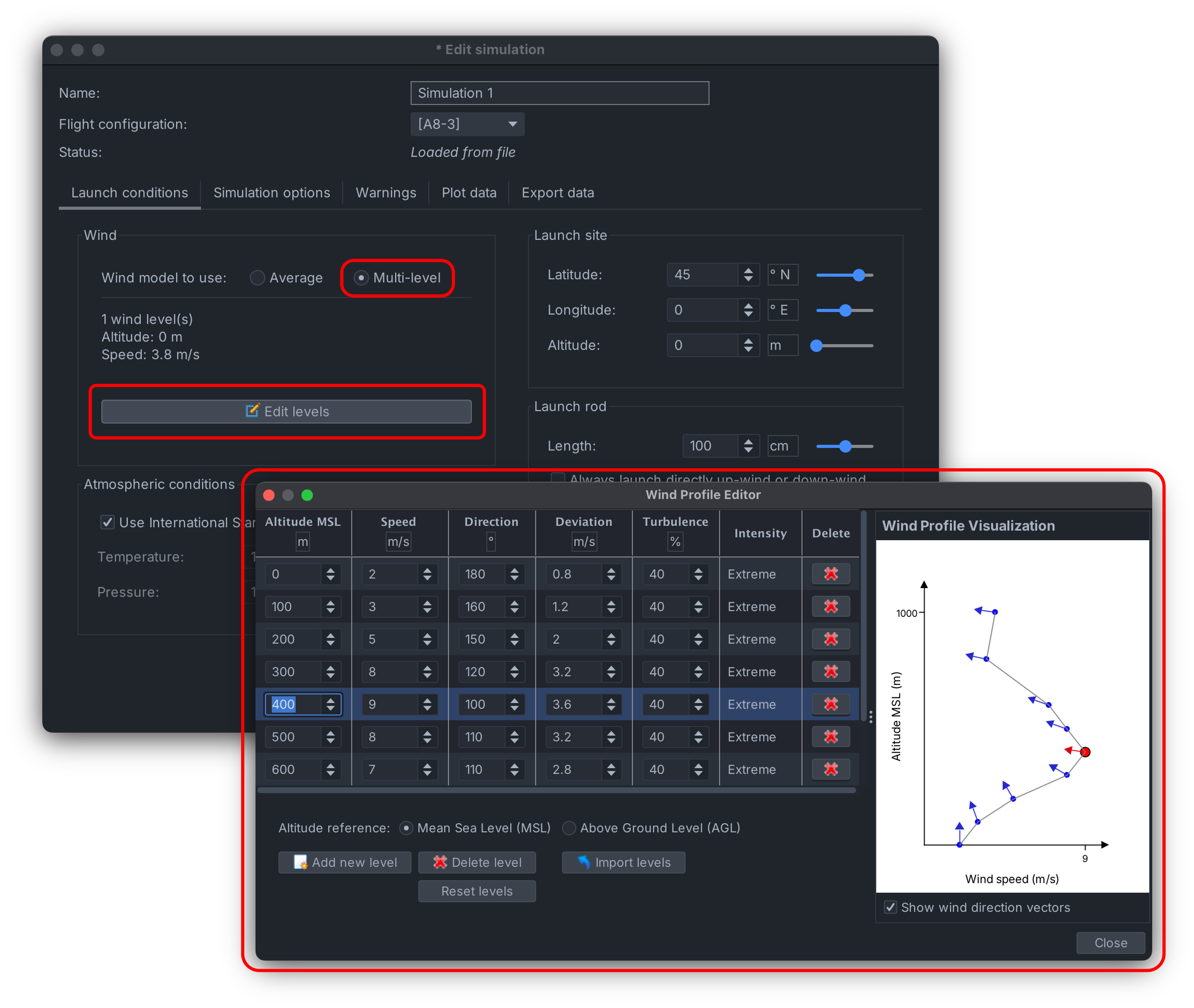Viewport: 1194px width, 1008px height.
Task: Click the Edit levels pencil button
Action: [286, 411]
